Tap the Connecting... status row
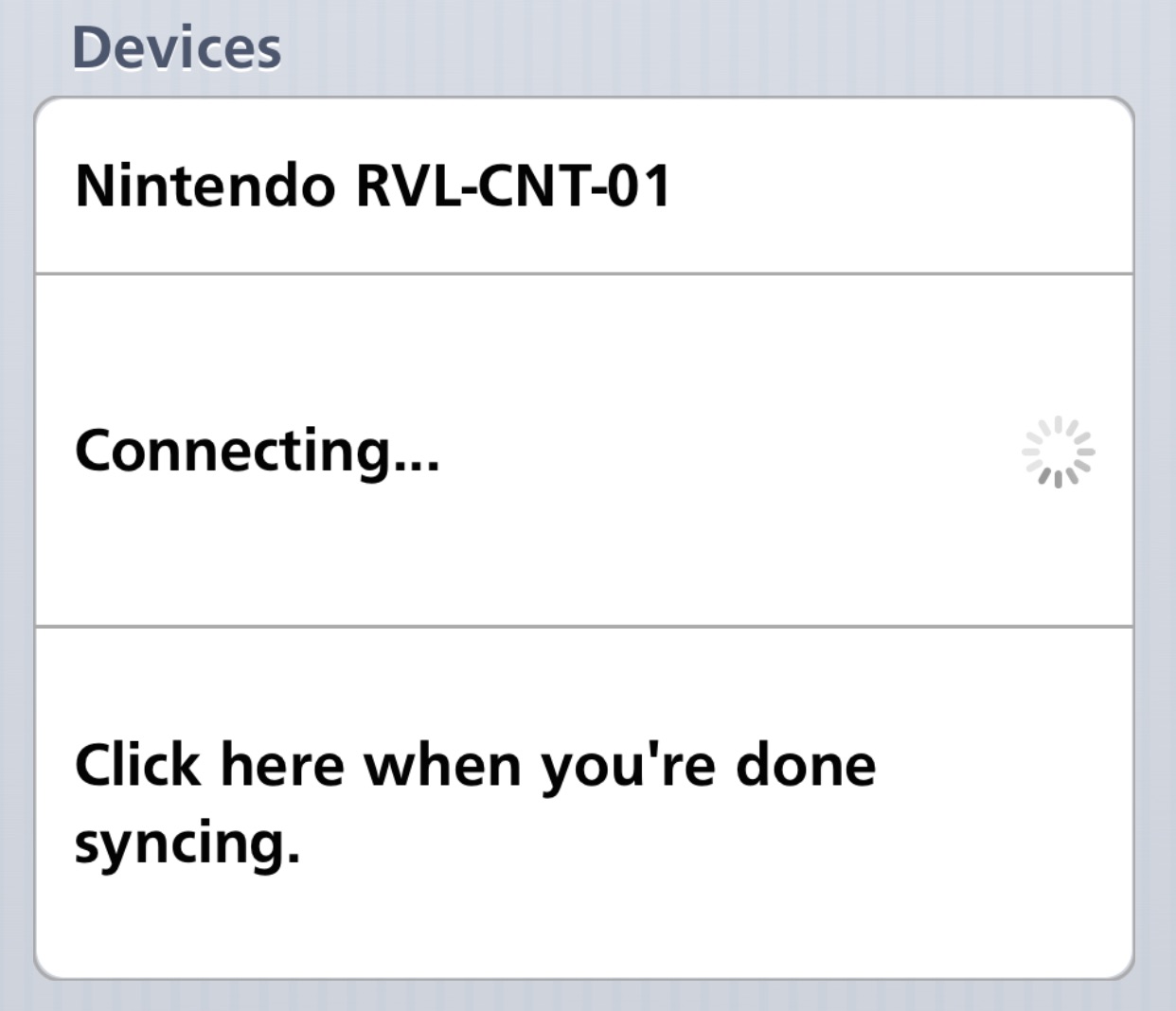 [x=584, y=451]
